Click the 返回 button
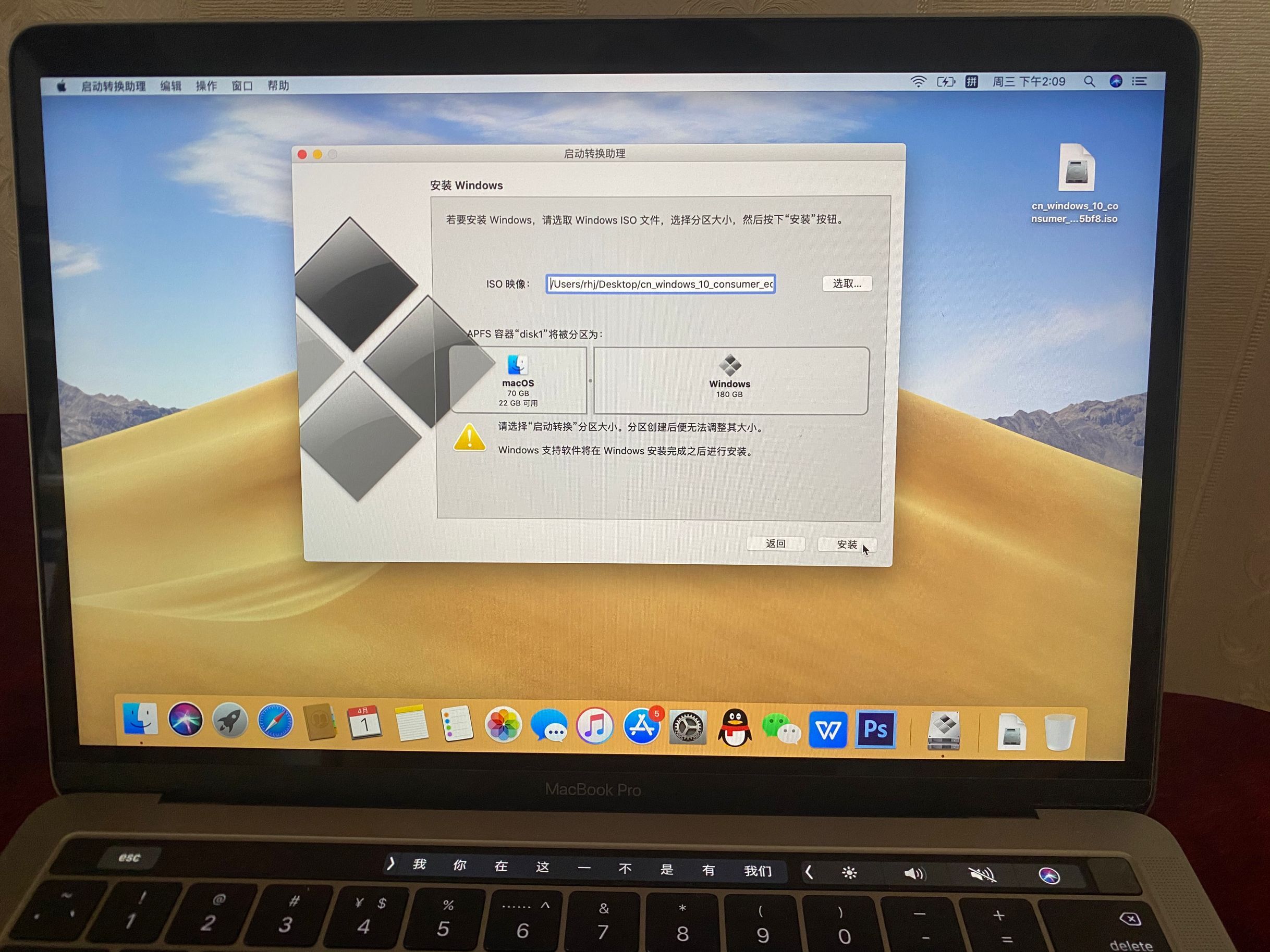 (x=776, y=543)
